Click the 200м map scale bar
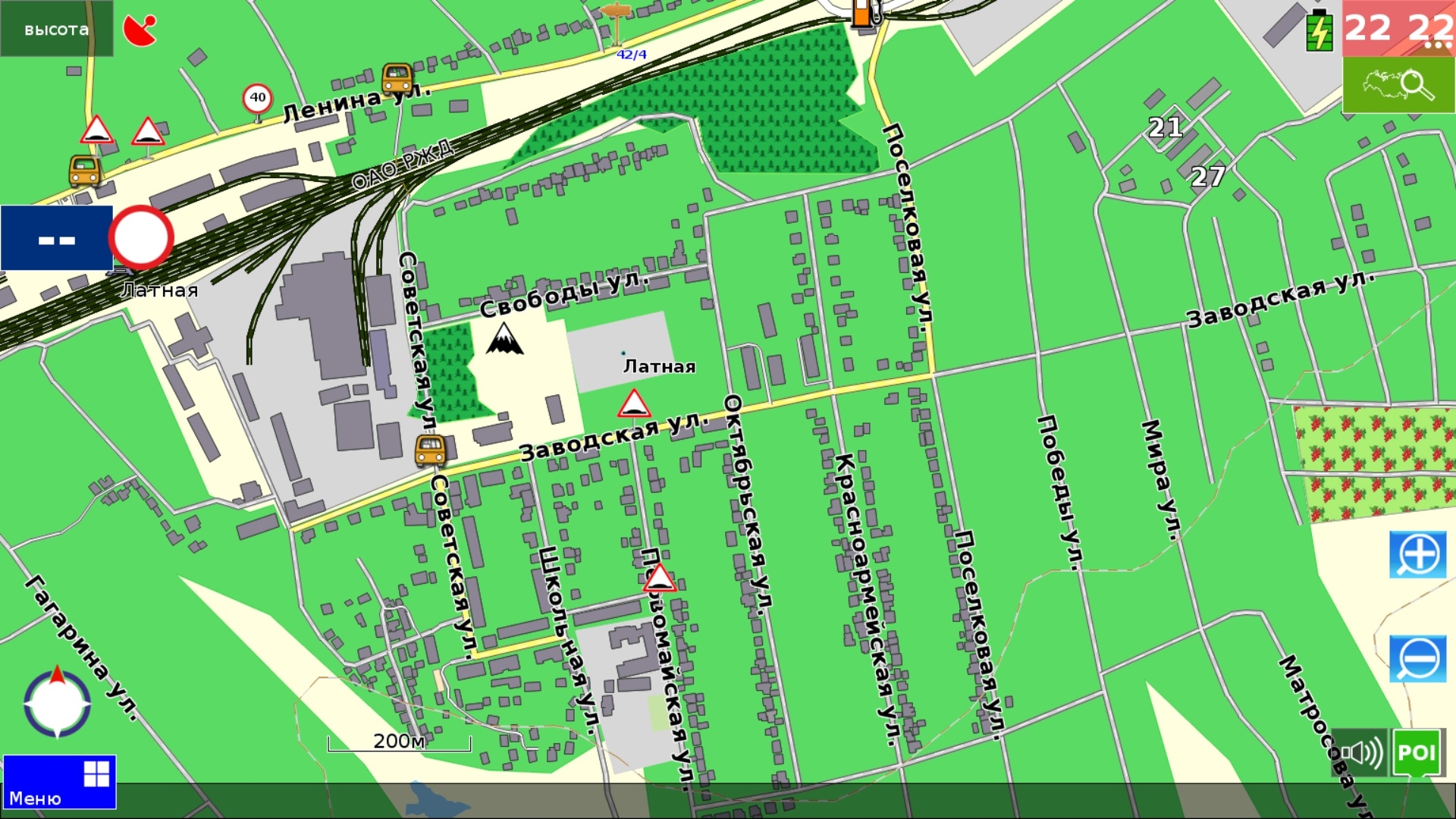 point(399,742)
